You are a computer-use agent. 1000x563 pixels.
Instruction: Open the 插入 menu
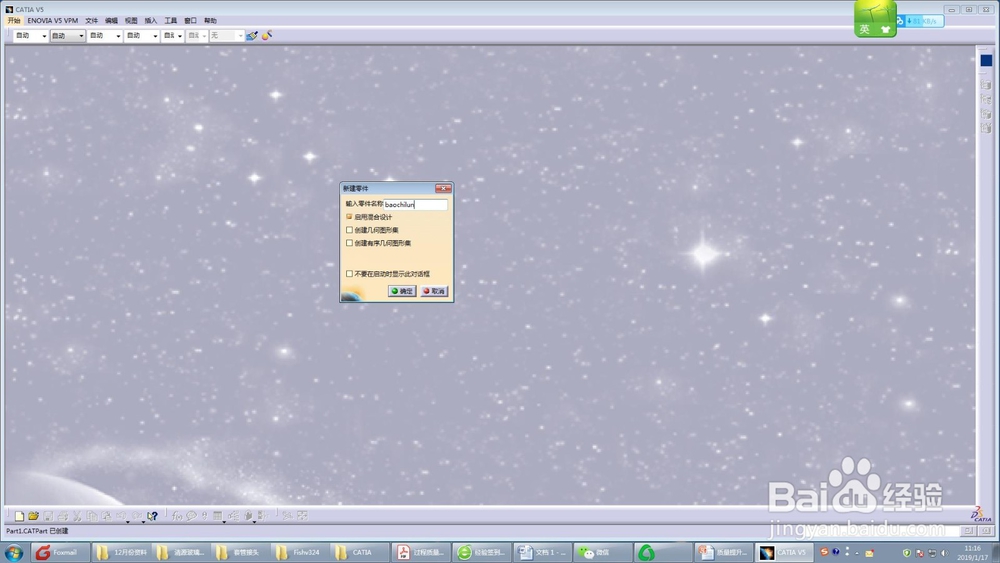151,20
